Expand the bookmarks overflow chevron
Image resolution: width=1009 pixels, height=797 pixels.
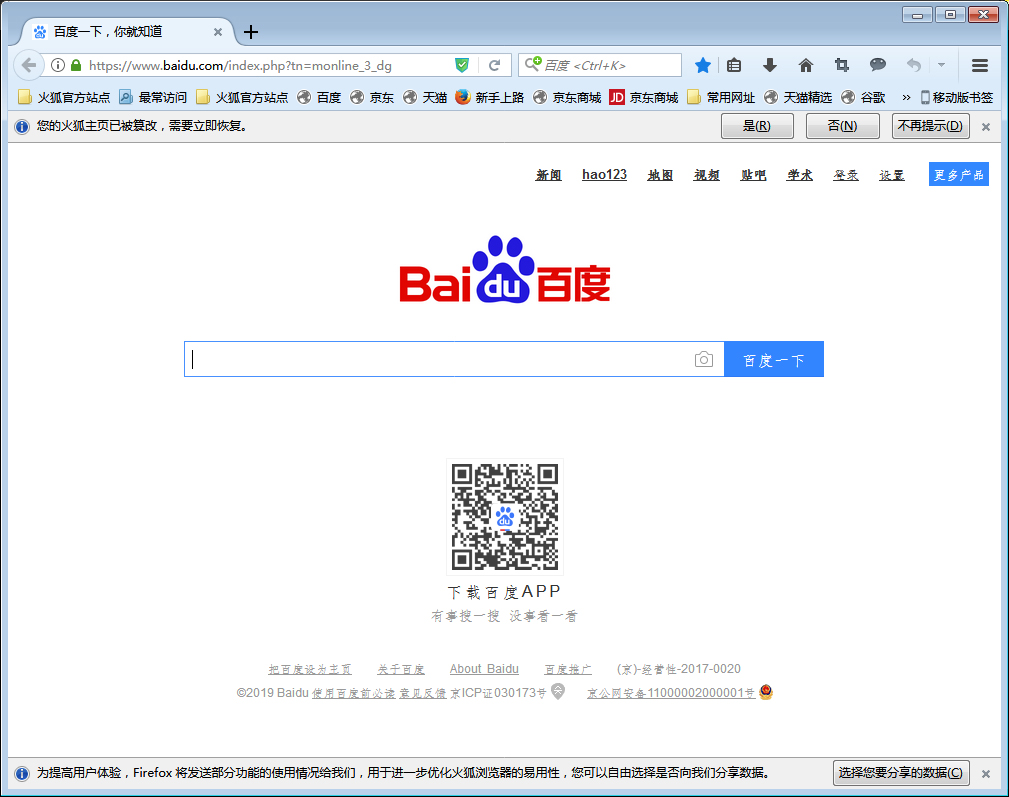click(x=904, y=97)
